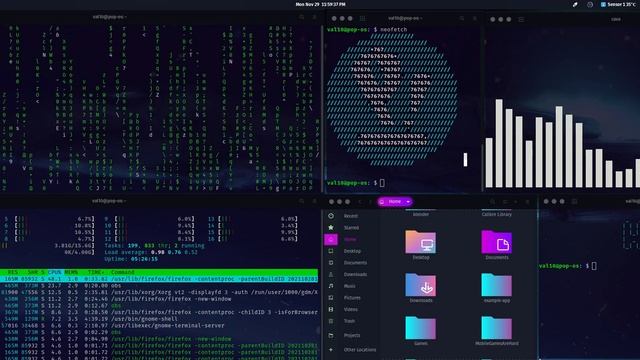Sort htop by RES column
Image resolution: width=640 pixels, height=360 pixels.
point(13,272)
